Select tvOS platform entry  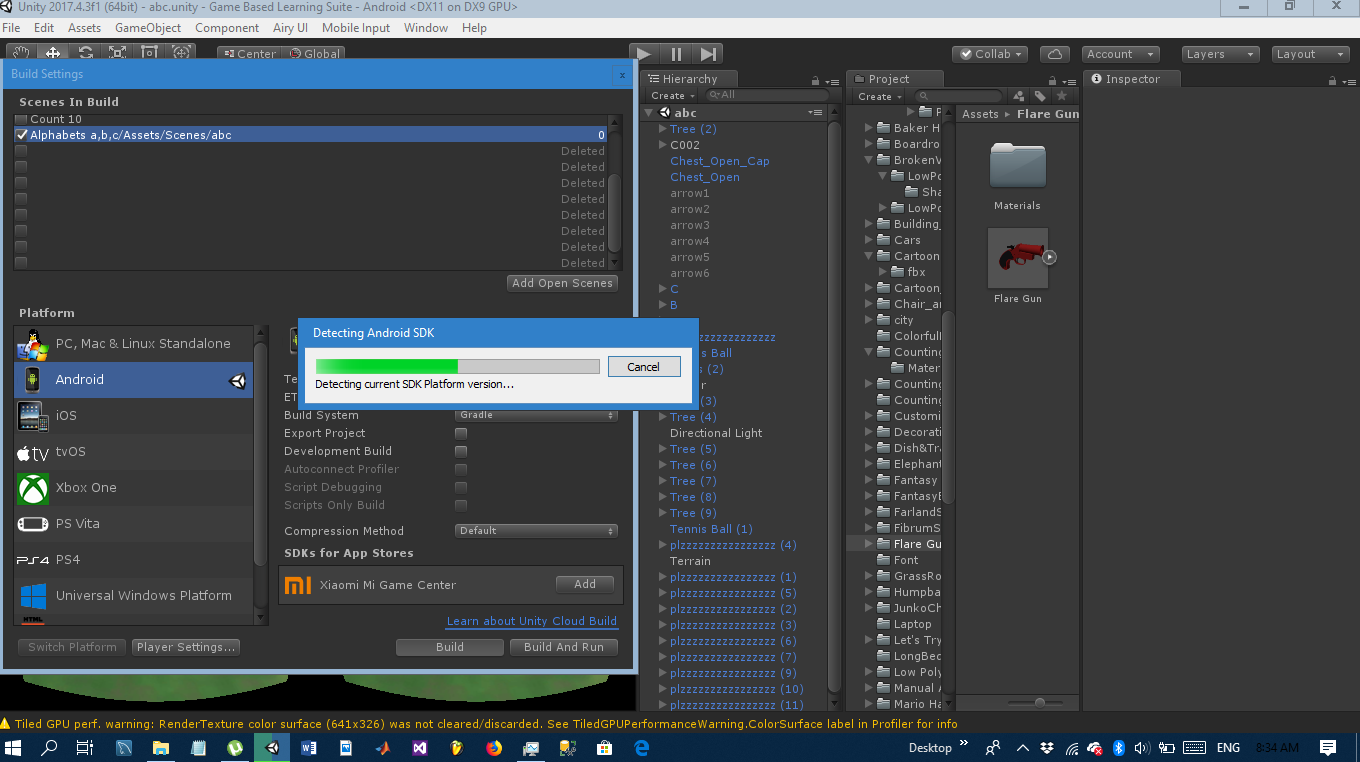(x=134, y=452)
